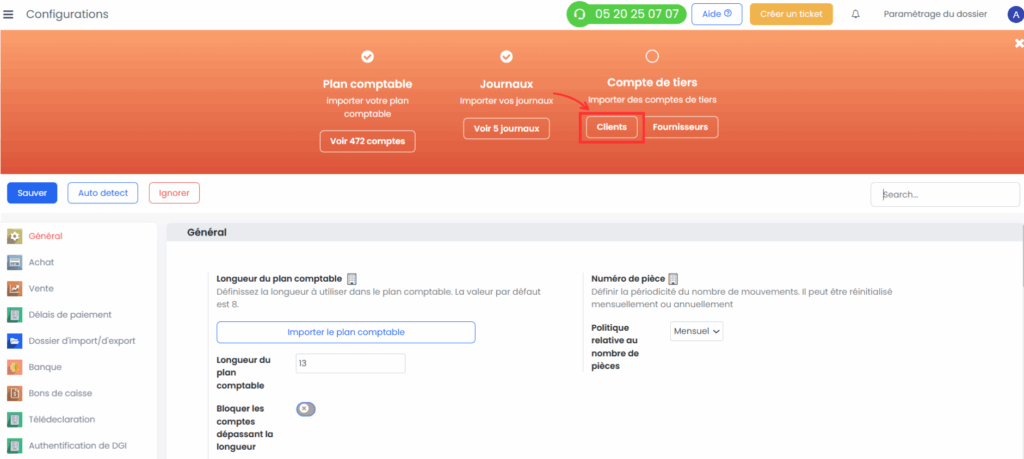Viewport: 1024px width, 459px height.
Task: Click the Vente chart icon
Action: (x=14, y=289)
